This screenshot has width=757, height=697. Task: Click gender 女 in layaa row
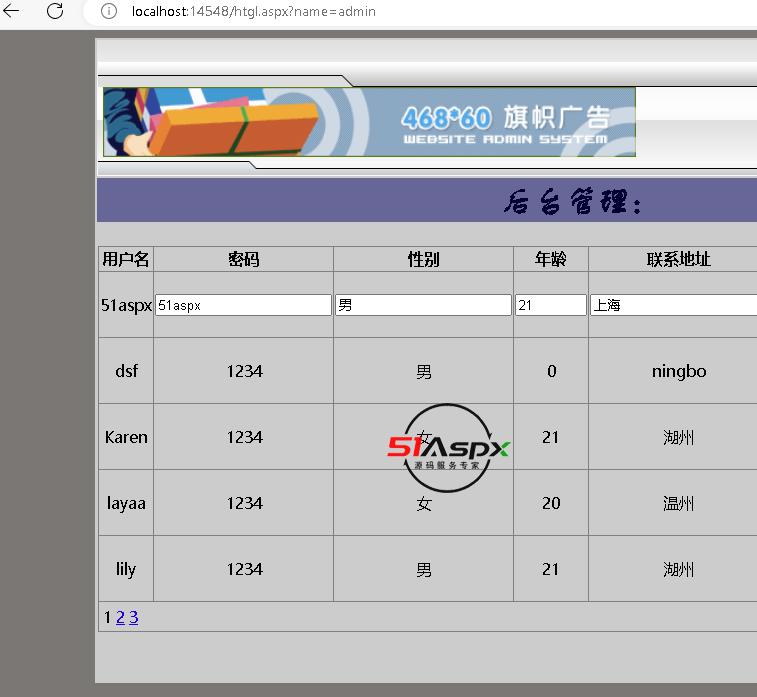click(424, 504)
